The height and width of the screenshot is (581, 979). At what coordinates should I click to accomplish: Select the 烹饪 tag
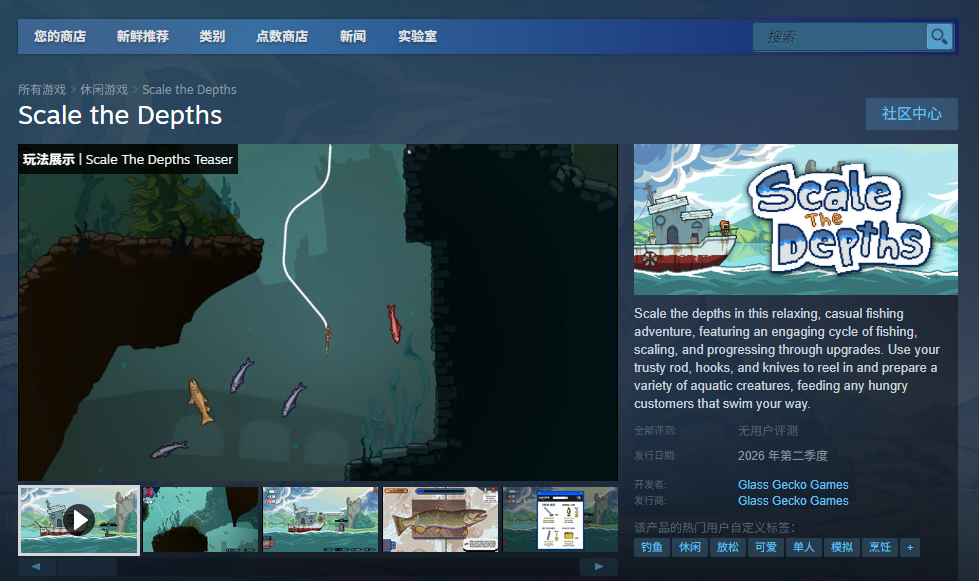click(x=880, y=547)
